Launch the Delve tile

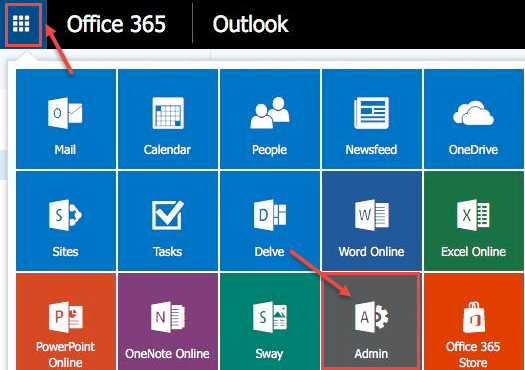[x=270, y=221]
